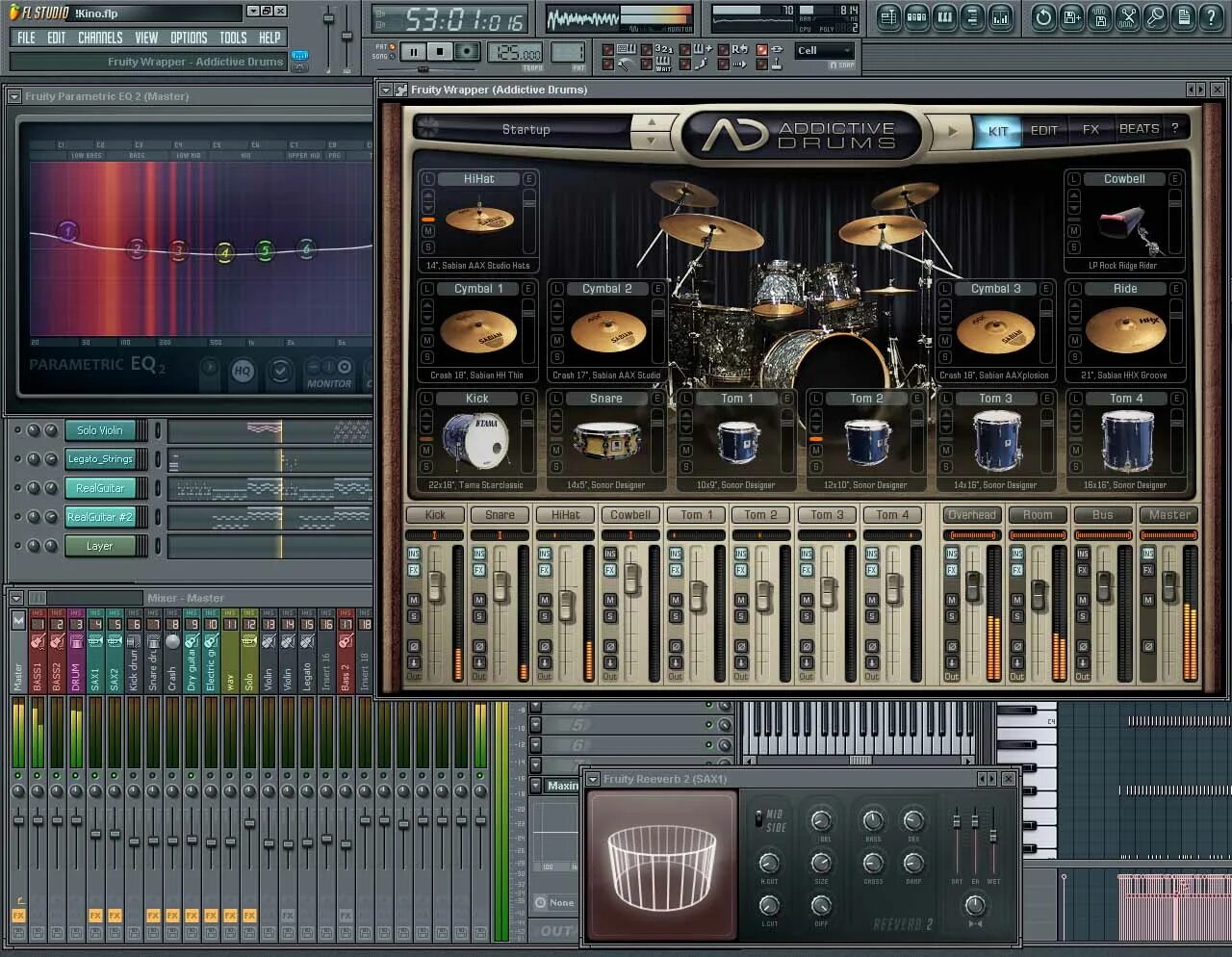
Task: Toggle Mid/Side switch in Fruity Reeverb 2
Action: 759,819
